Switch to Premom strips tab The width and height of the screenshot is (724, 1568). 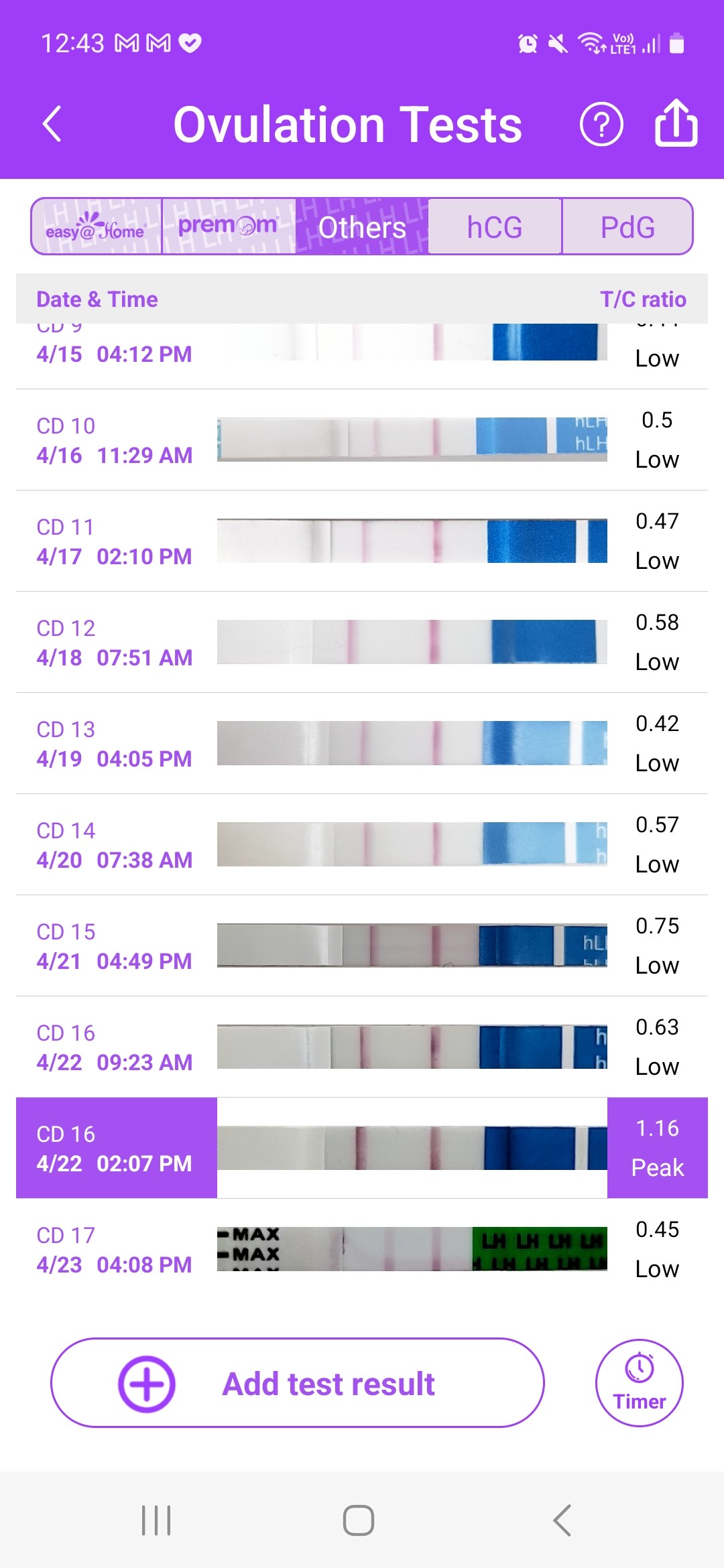point(228,226)
